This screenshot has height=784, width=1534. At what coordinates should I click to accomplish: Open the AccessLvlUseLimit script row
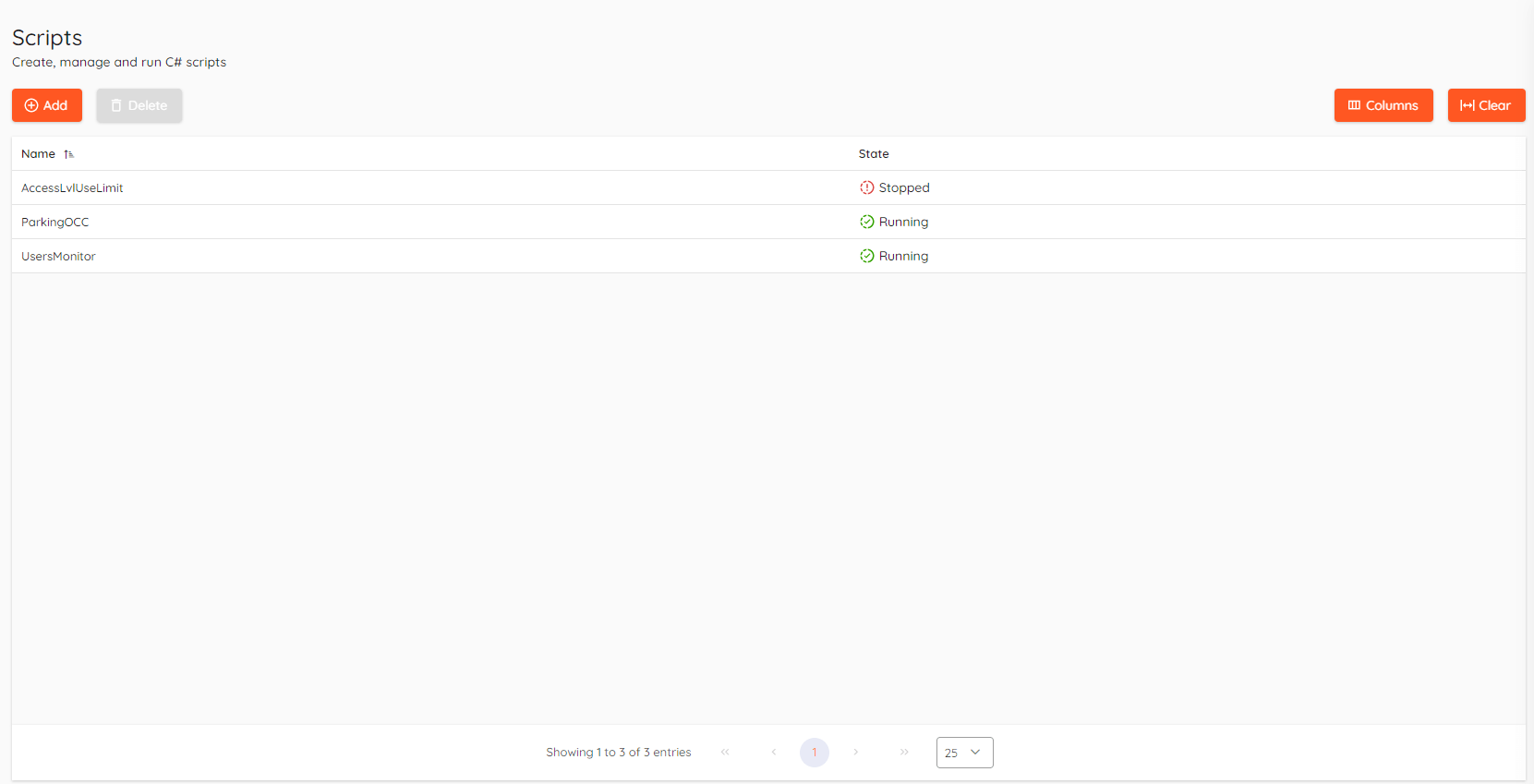tap(768, 187)
